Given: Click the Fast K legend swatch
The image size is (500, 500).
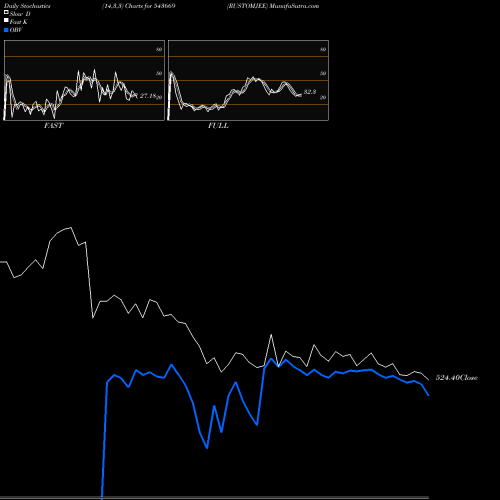Looking at the screenshot, I should pos(6,21).
